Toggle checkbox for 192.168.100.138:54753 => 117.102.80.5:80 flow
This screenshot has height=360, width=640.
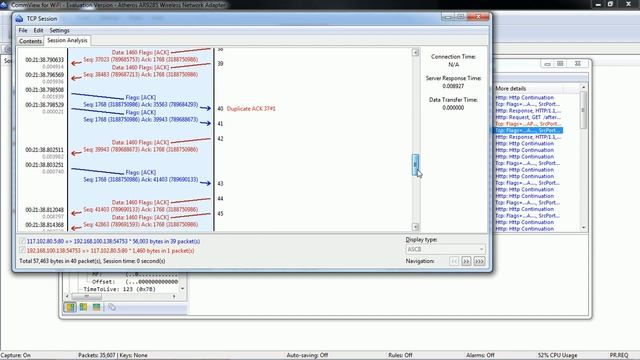(x=22, y=250)
